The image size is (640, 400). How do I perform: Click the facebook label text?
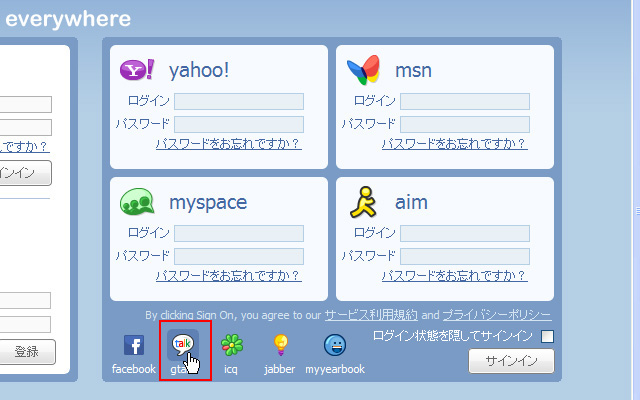[134, 369]
